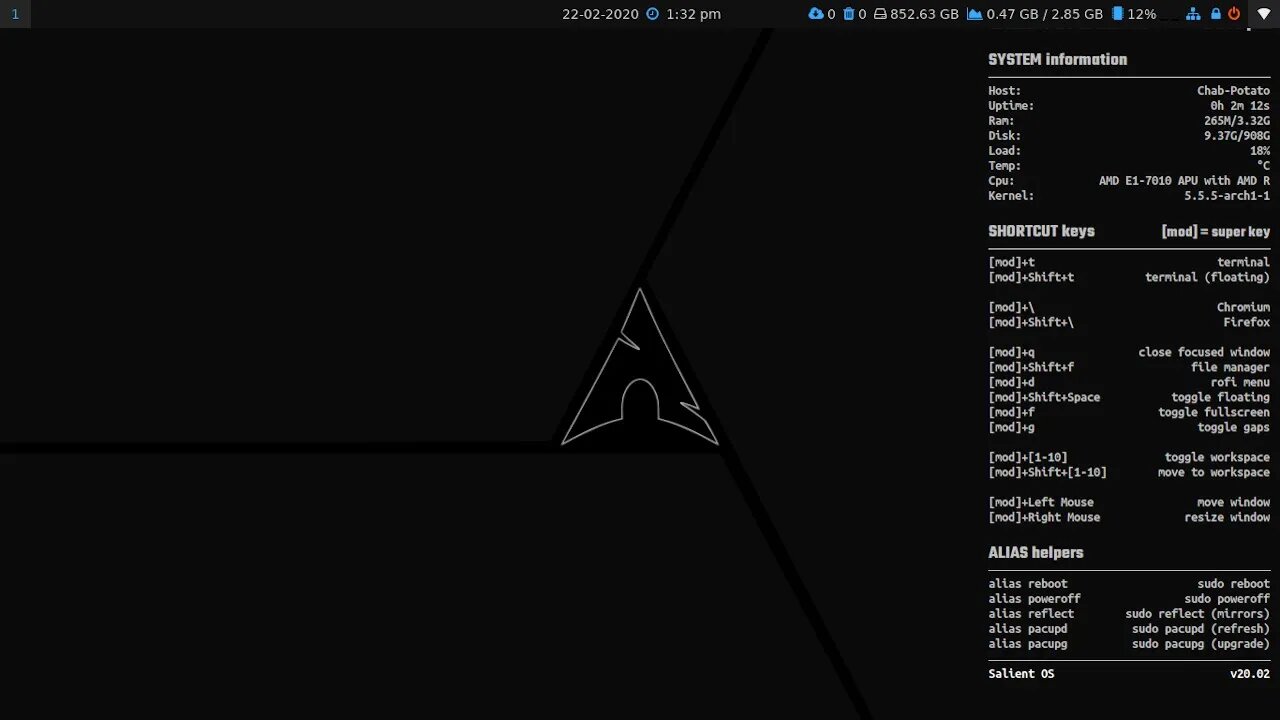Click the 'toggle gaps' label
Viewport: 1280px width, 720px height.
[1233, 427]
